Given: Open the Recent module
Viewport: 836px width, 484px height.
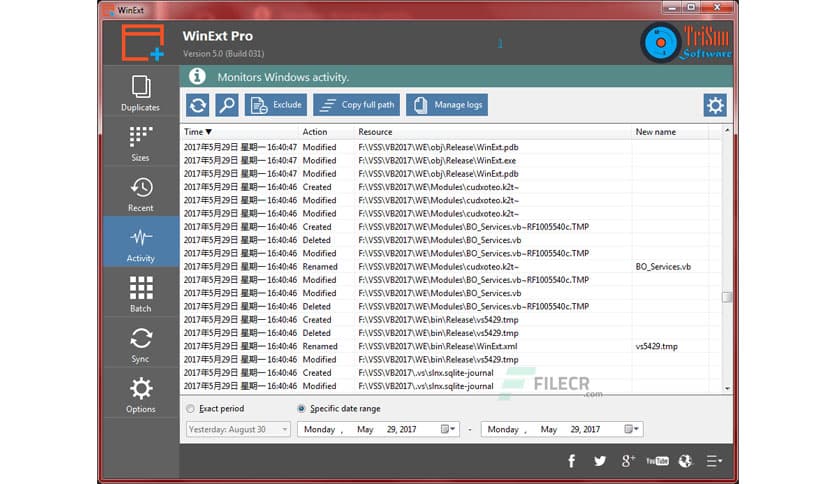Looking at the screenshot, I should point(141,193).
